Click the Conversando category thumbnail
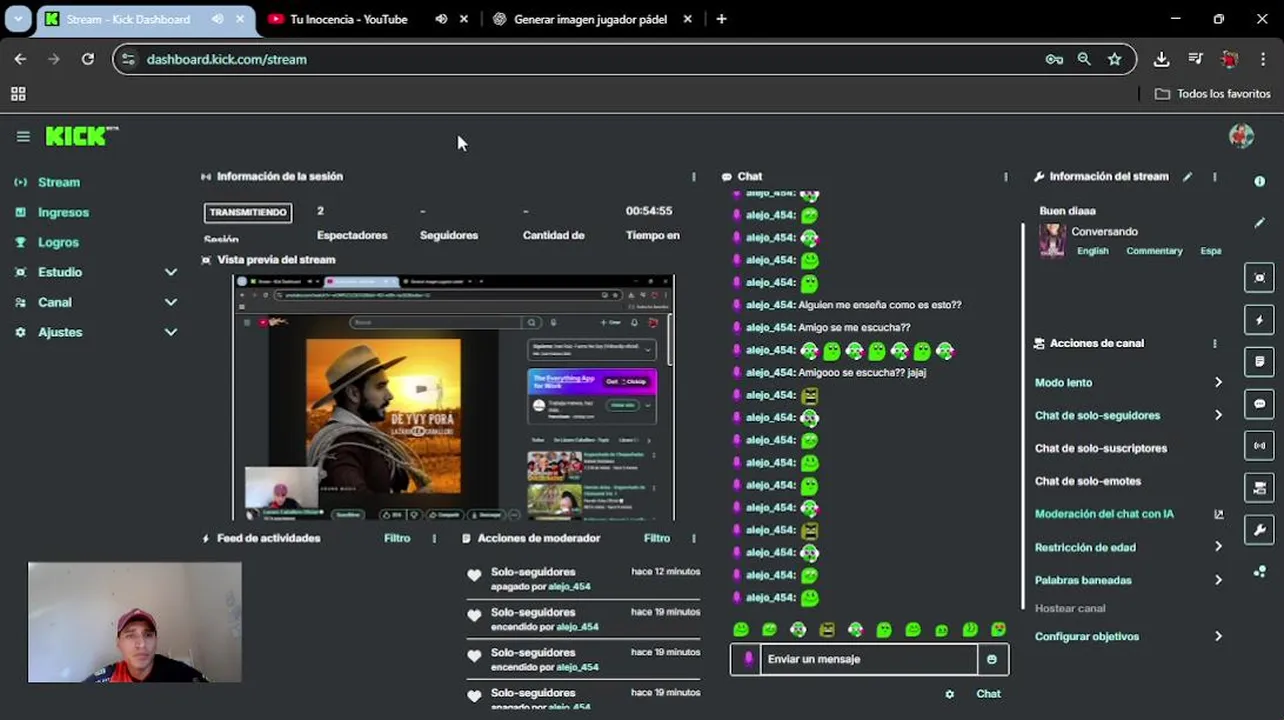Screen dimensions: 1284x720 pos(1052,240)
